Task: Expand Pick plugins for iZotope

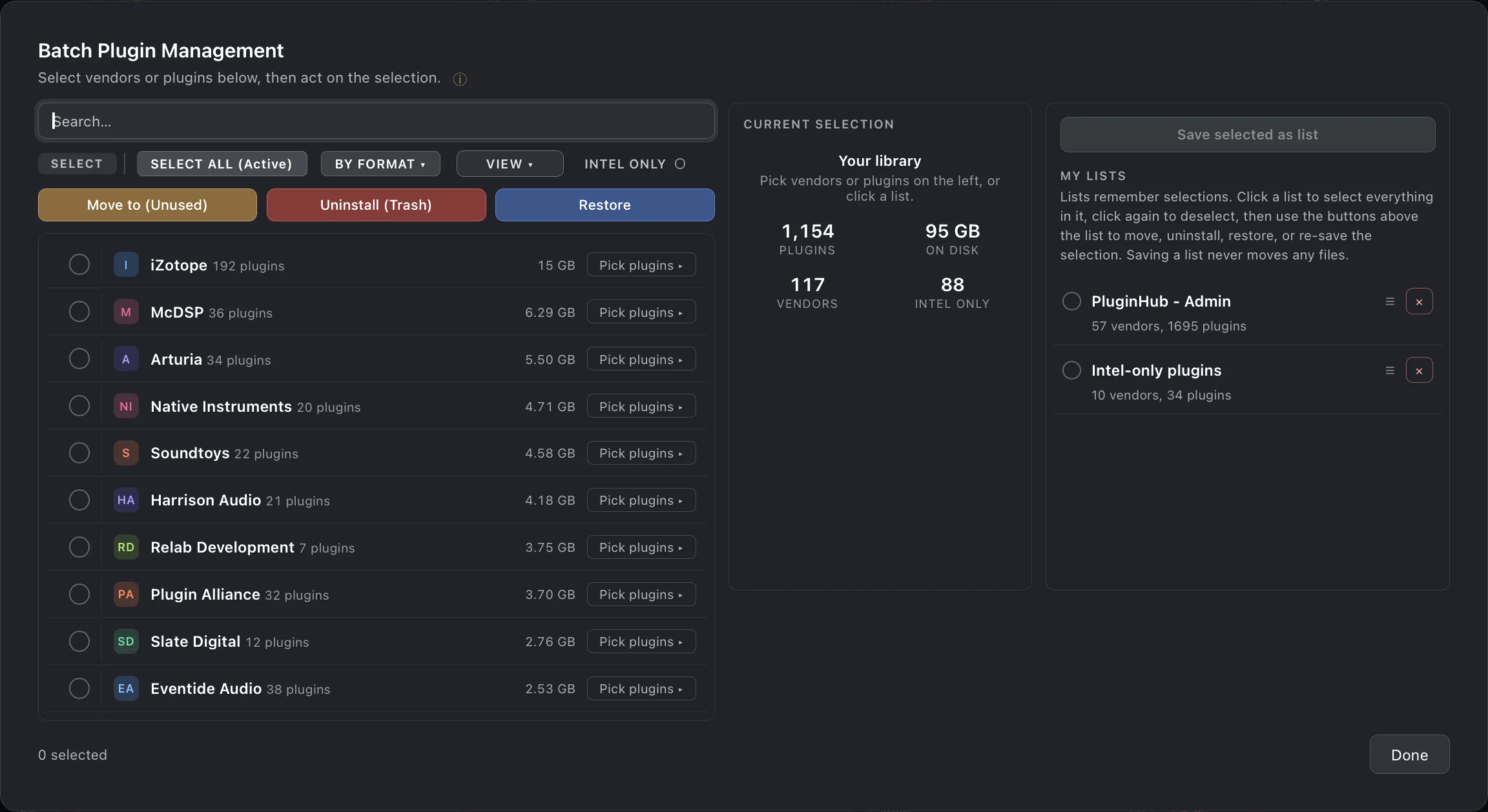Action: point(641,265)
